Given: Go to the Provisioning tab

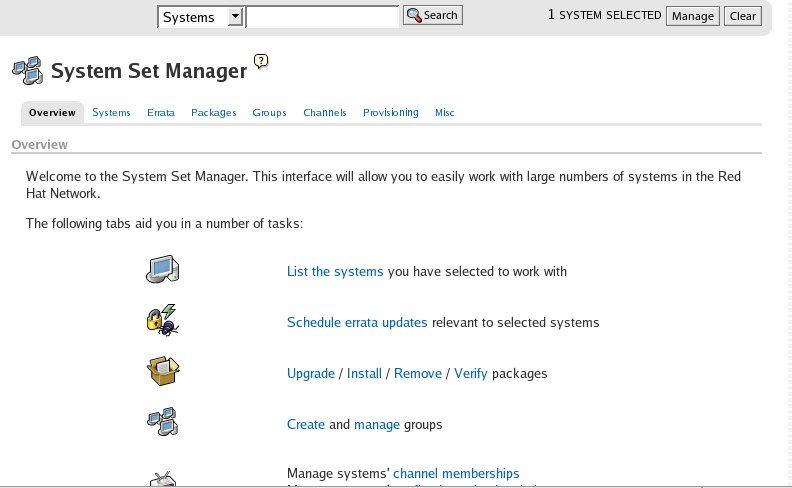Looking at the screenshot, I should pos(391,113).
